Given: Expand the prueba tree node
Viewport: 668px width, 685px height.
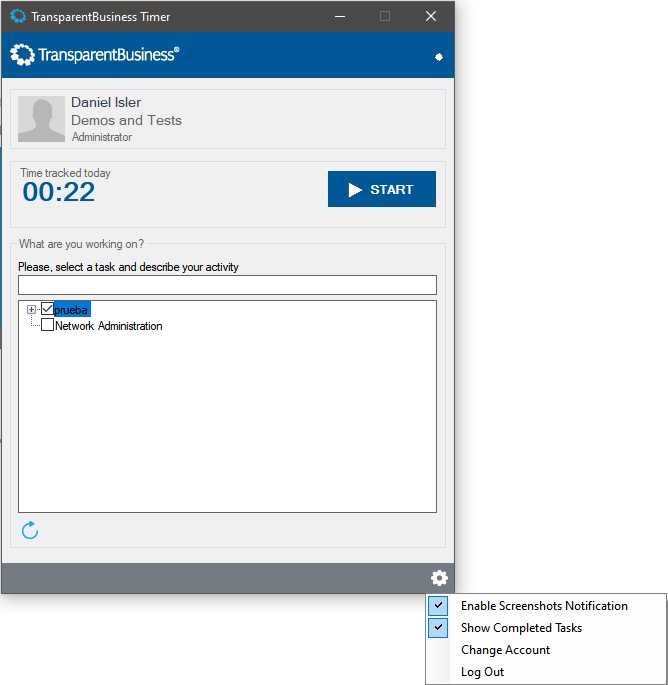Looking at the screenshot, I should [x=31, y=310].
